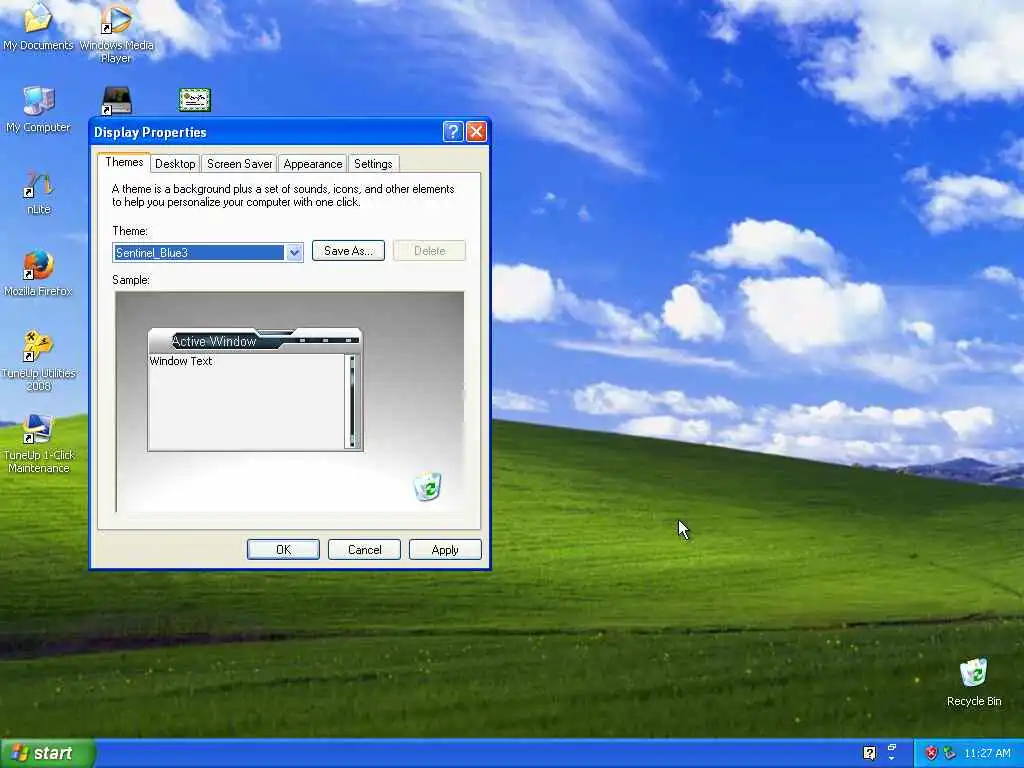1024x768 pixels.
Task: Select the Recycle Bin desktop icon
Action: point(974,682)
